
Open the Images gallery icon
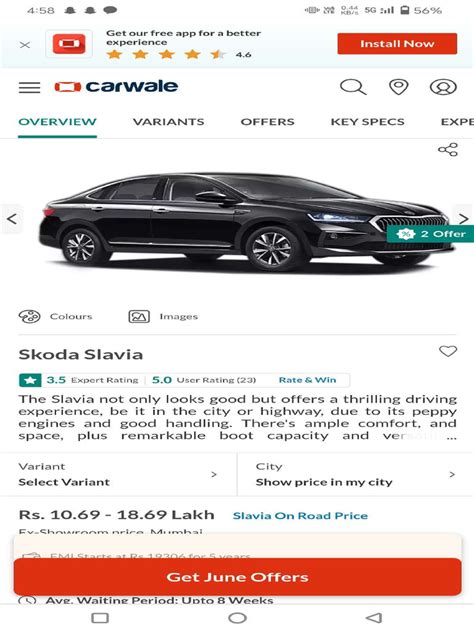pyautogui.click(x=139, y=316)
